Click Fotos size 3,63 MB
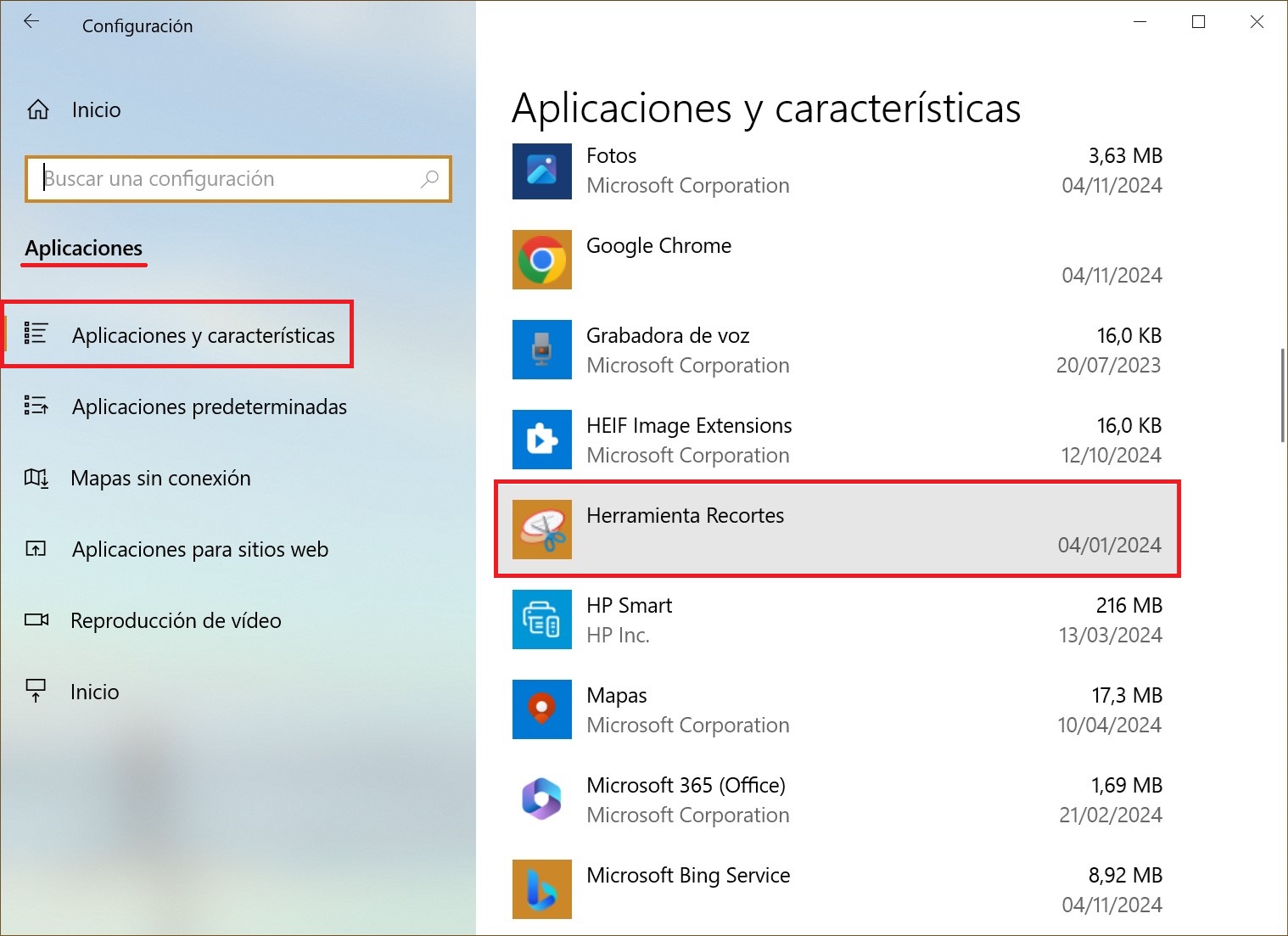1288x936 pixels. click(x=1125, y=155)
